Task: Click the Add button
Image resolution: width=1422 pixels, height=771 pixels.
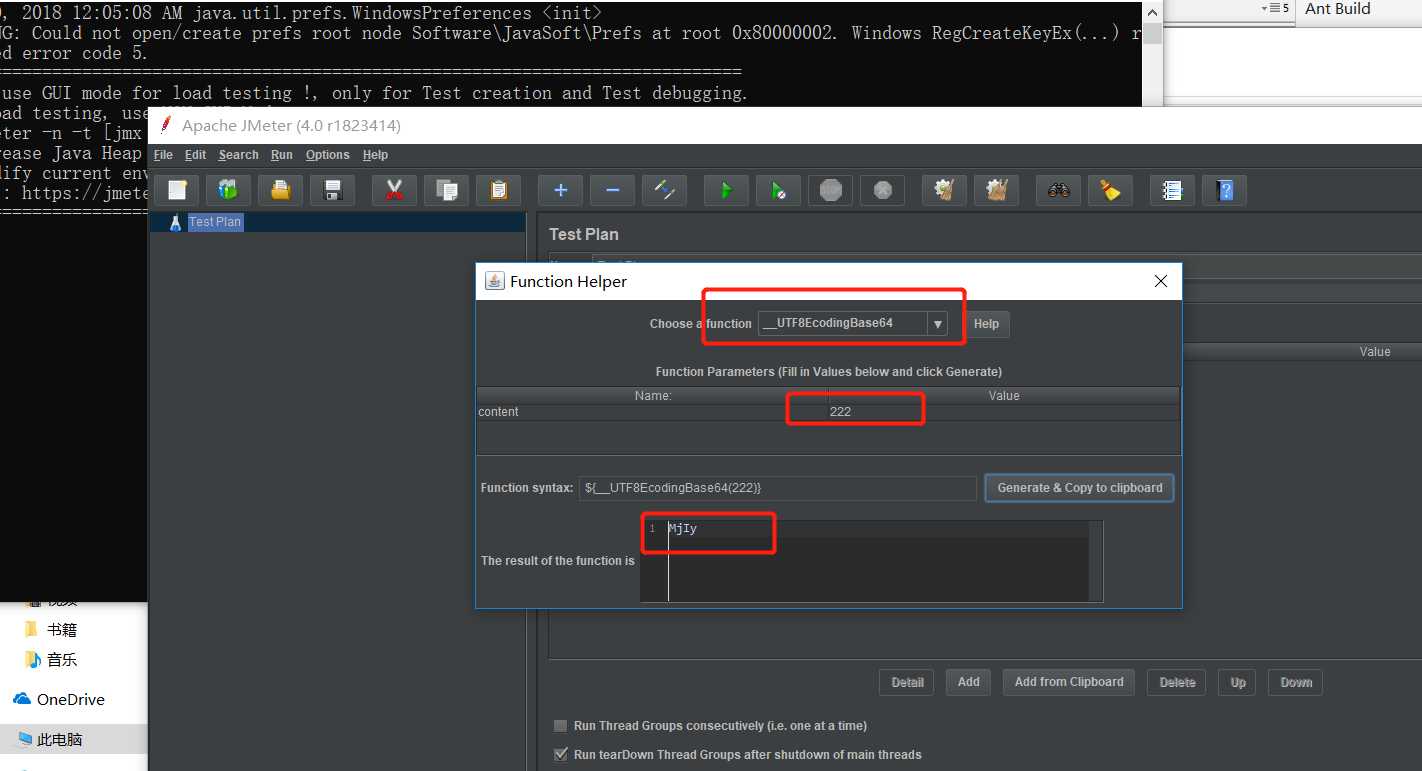Action: (969, 682)
